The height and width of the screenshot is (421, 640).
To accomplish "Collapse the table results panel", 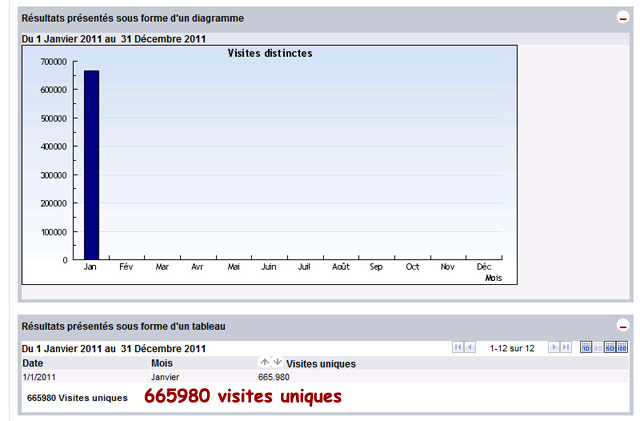I will pyautogui.click(x=622, y=326).
